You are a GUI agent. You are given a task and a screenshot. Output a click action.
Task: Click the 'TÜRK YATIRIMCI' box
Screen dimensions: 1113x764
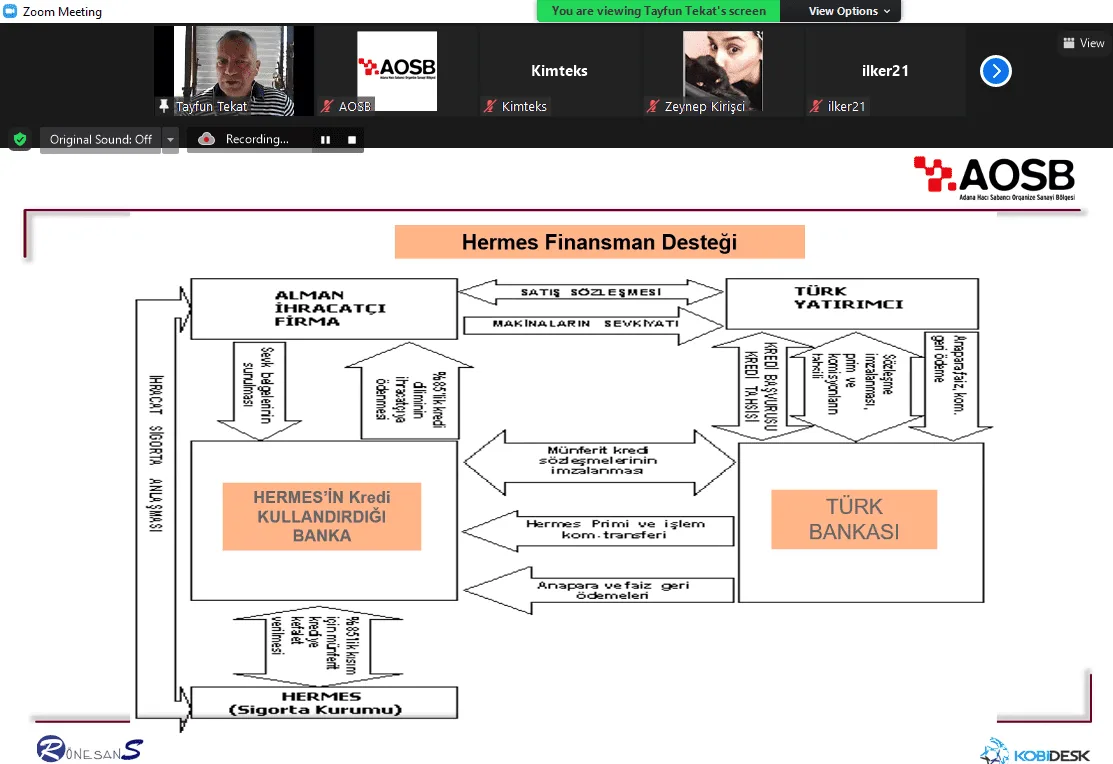pyautogui.click(x=852, y=303)
